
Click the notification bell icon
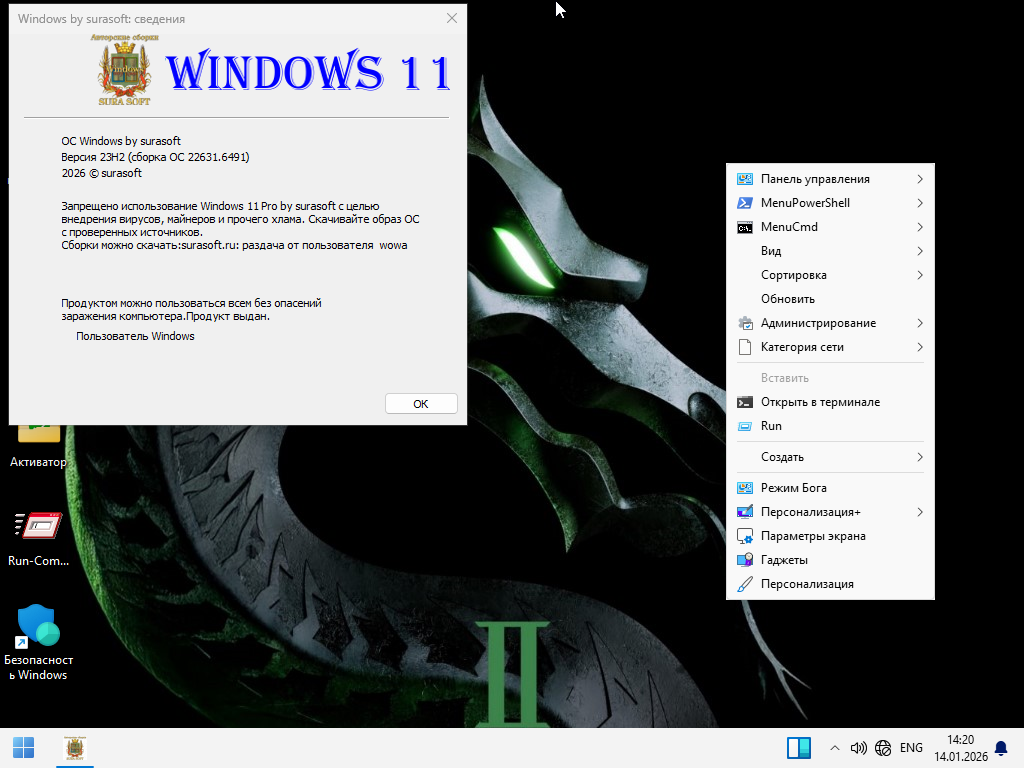(1001, 748)
